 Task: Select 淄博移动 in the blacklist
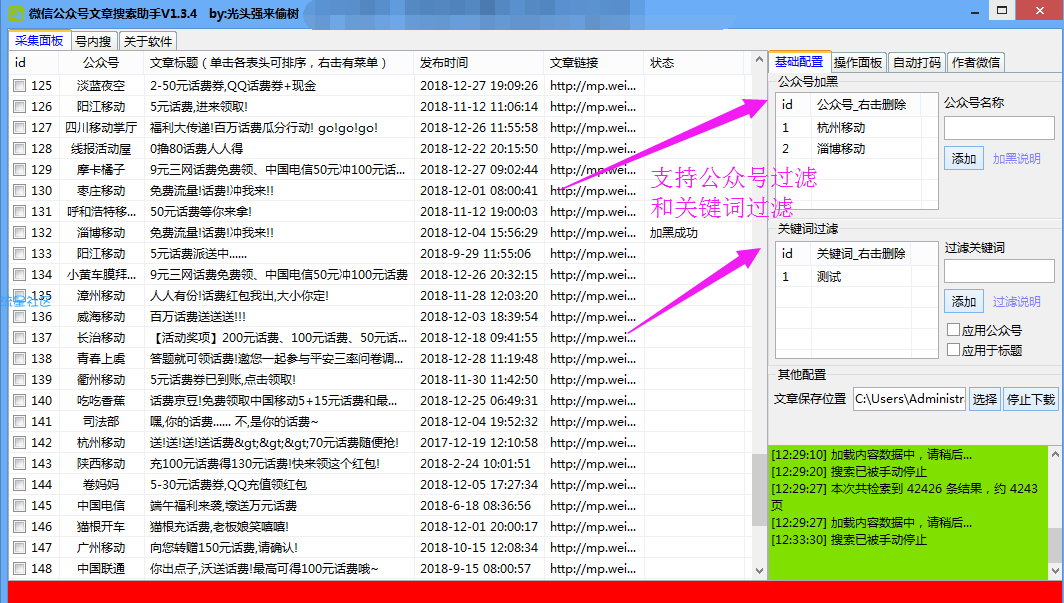point(841,149)
